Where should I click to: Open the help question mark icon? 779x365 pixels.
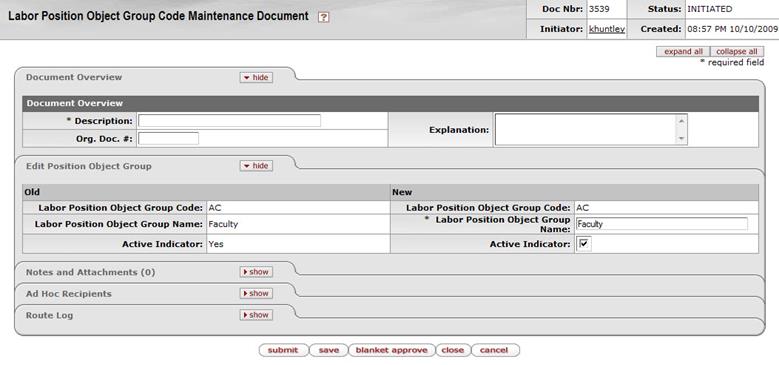coord(323,17)
